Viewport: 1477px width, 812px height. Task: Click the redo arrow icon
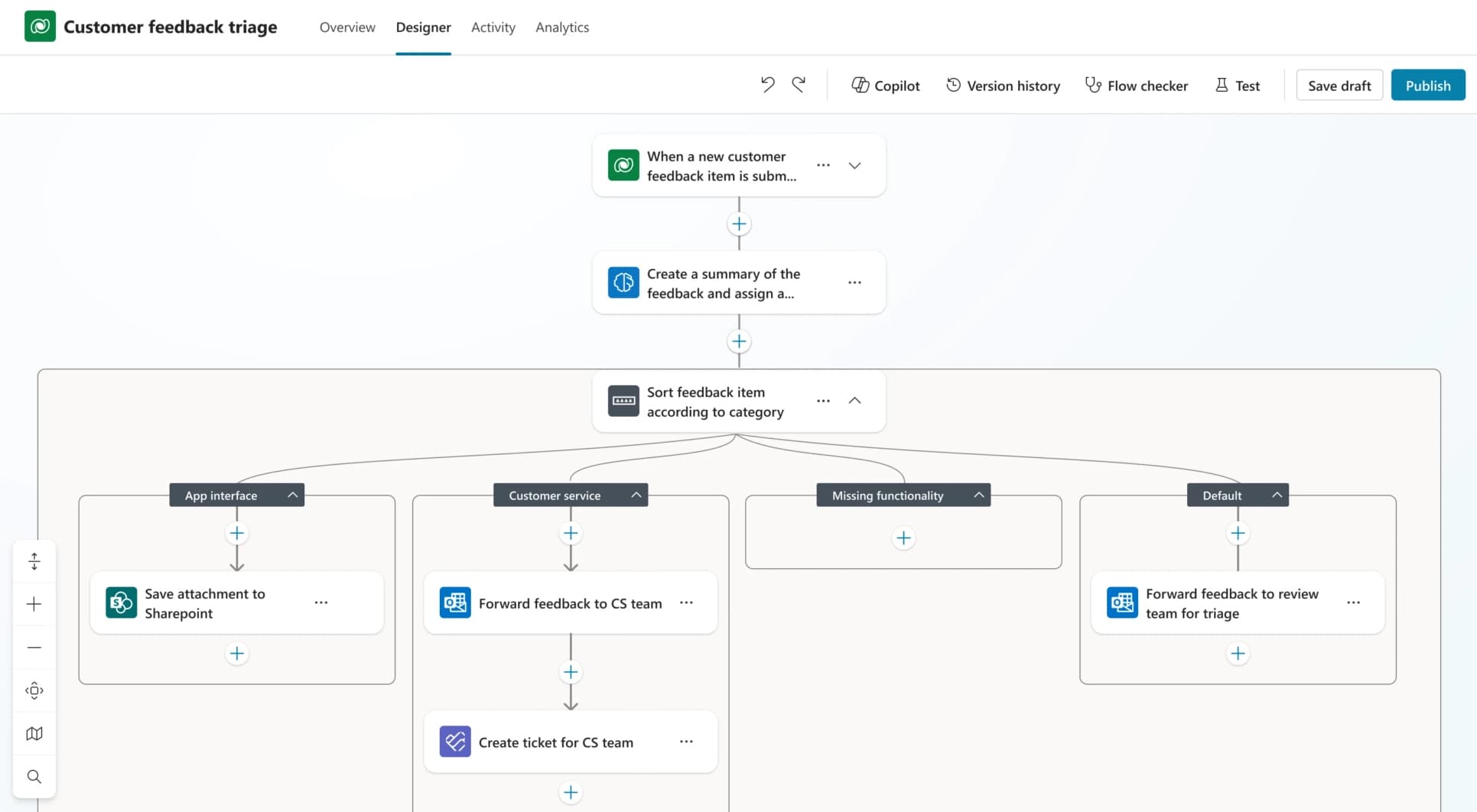pos(799,85)
